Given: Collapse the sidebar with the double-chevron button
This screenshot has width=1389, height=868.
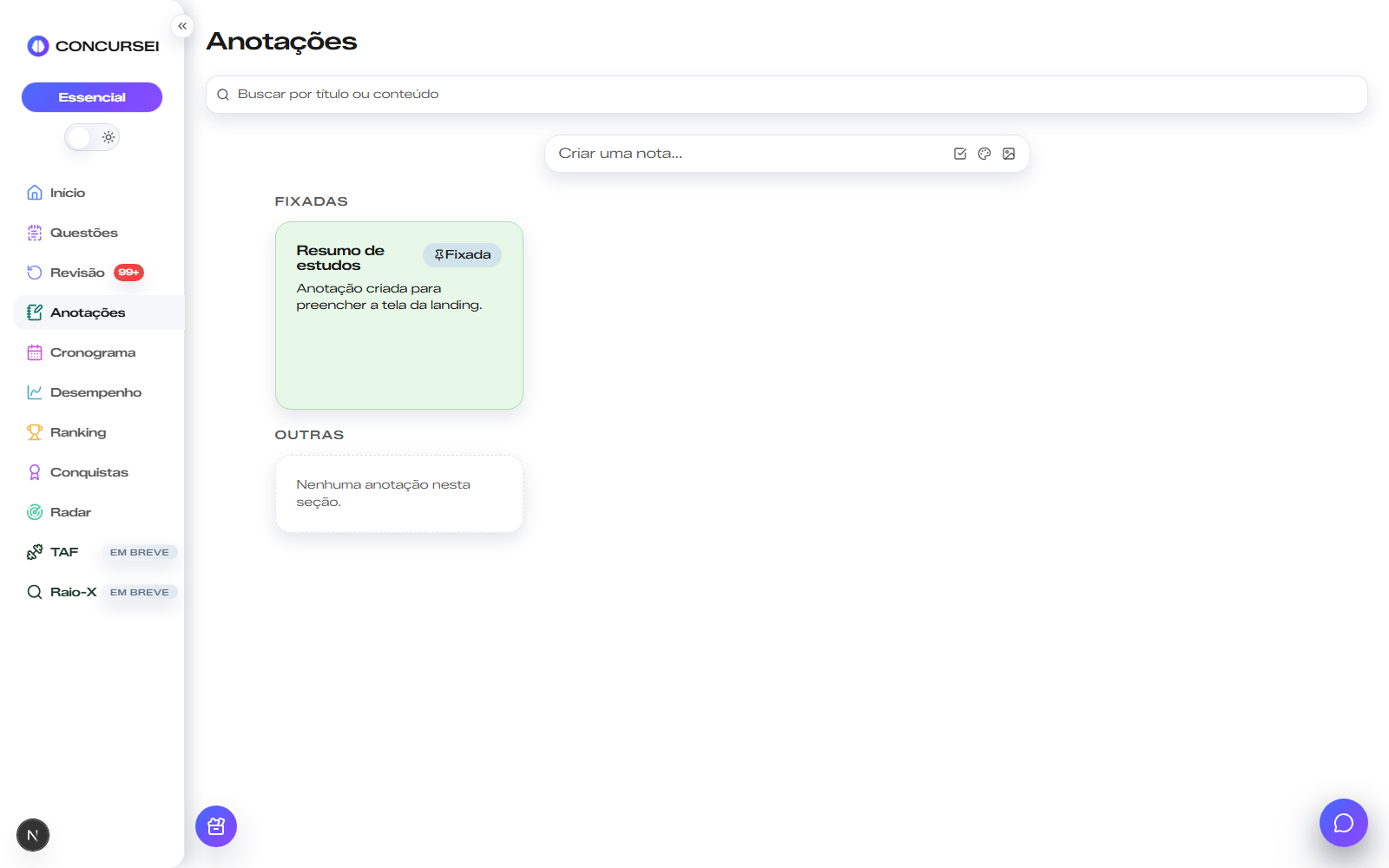Looking at the screenshot, I should click(182, 26).
